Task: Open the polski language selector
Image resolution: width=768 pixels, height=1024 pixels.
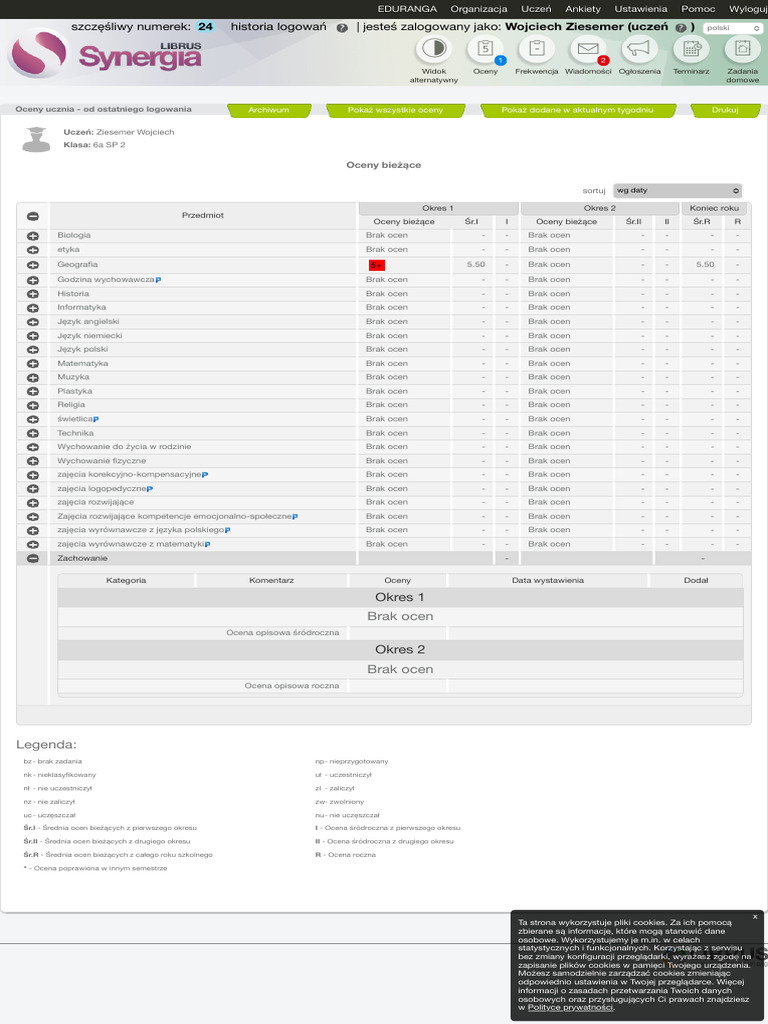Action: pyautogui.click(x=733, y=28)
